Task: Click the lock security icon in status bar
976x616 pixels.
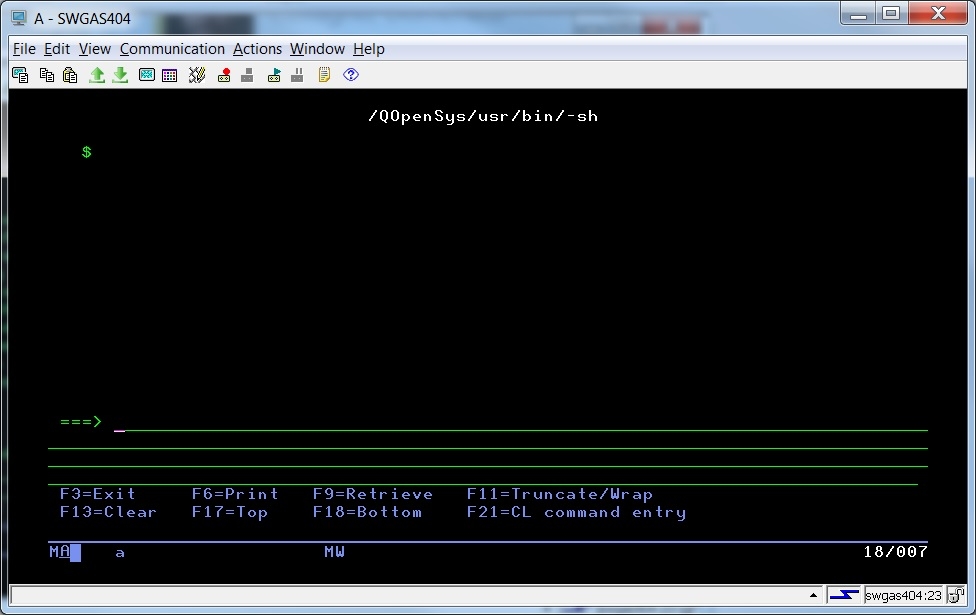Action: [x=956, y=595]
